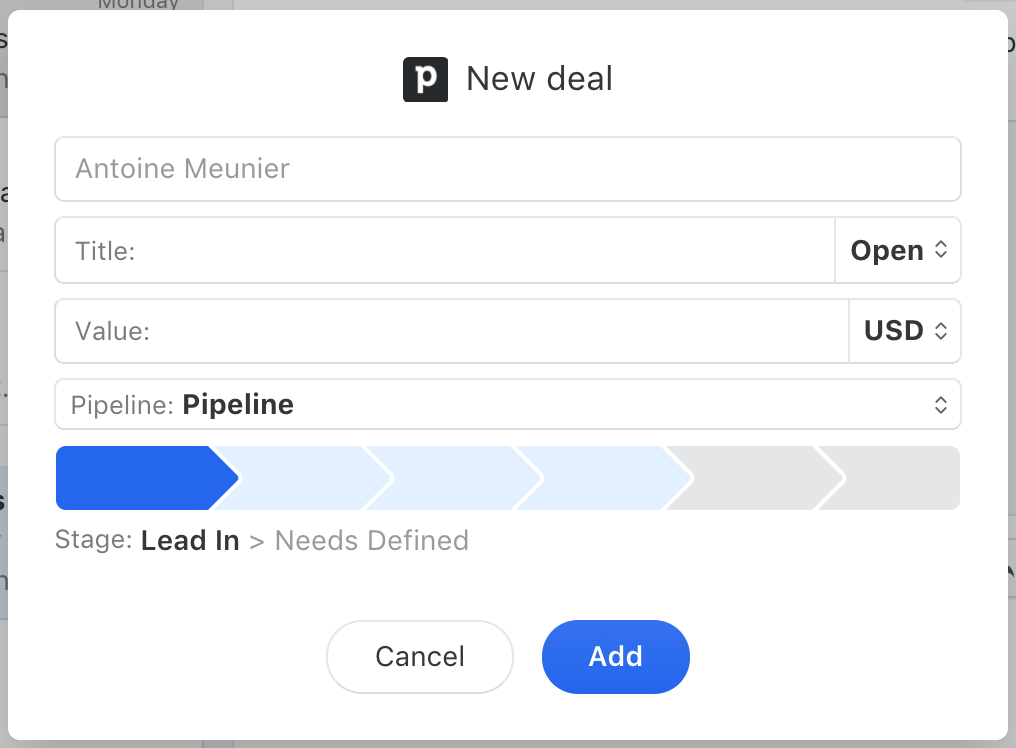Open the USD currency dropdown

905,331
